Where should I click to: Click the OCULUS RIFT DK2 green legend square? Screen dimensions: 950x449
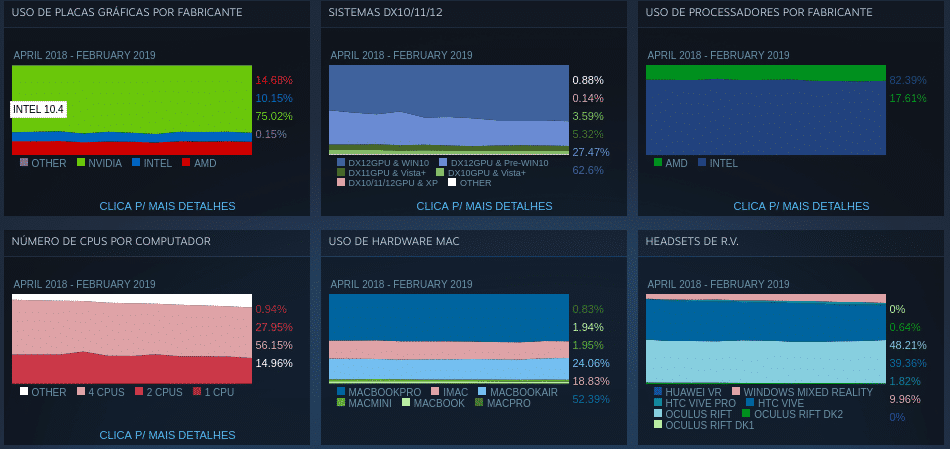pos(746,414)
